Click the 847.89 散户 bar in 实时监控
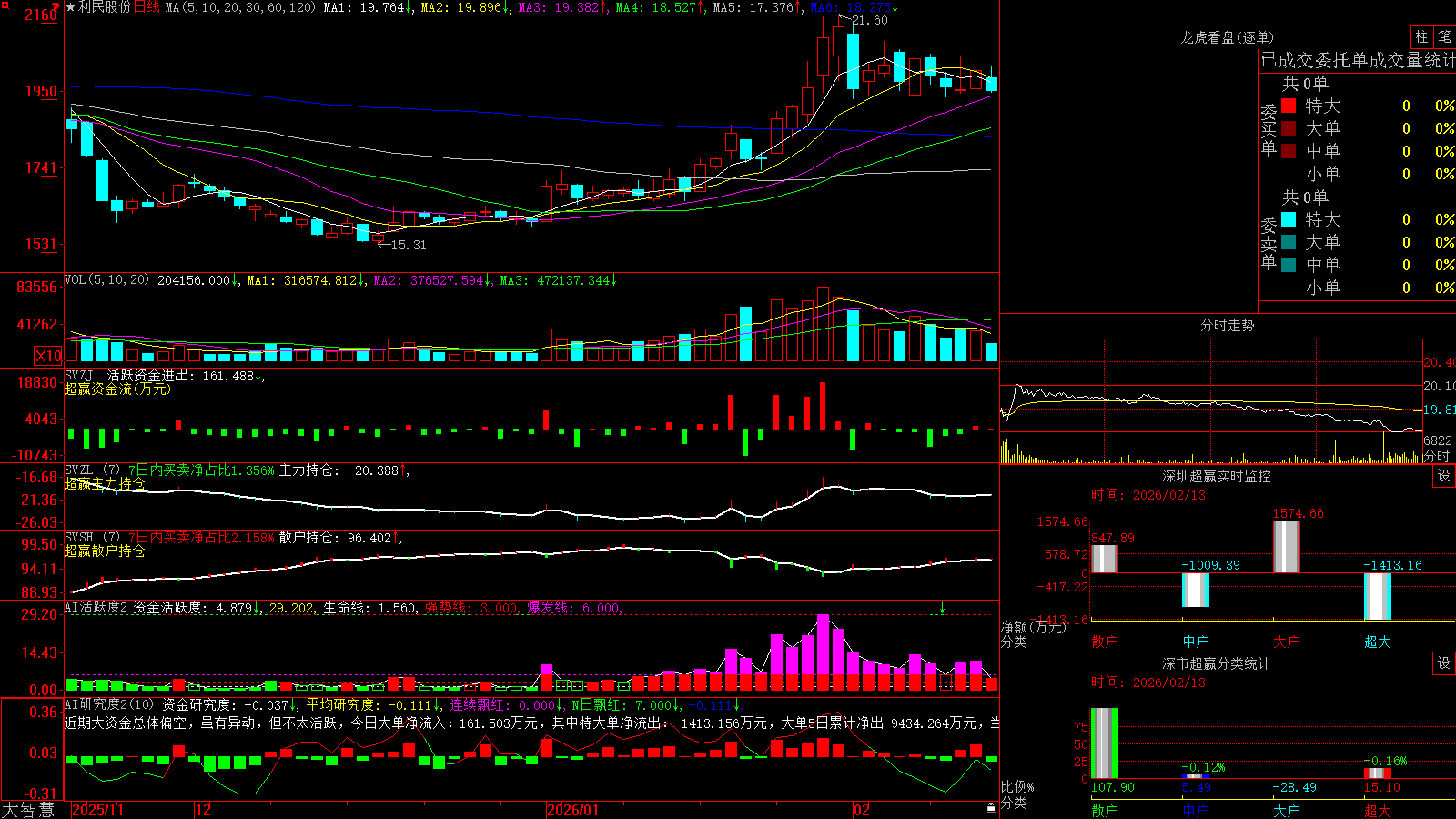Viewport: 1456px width, 819px height. (x=1105, y=559)
